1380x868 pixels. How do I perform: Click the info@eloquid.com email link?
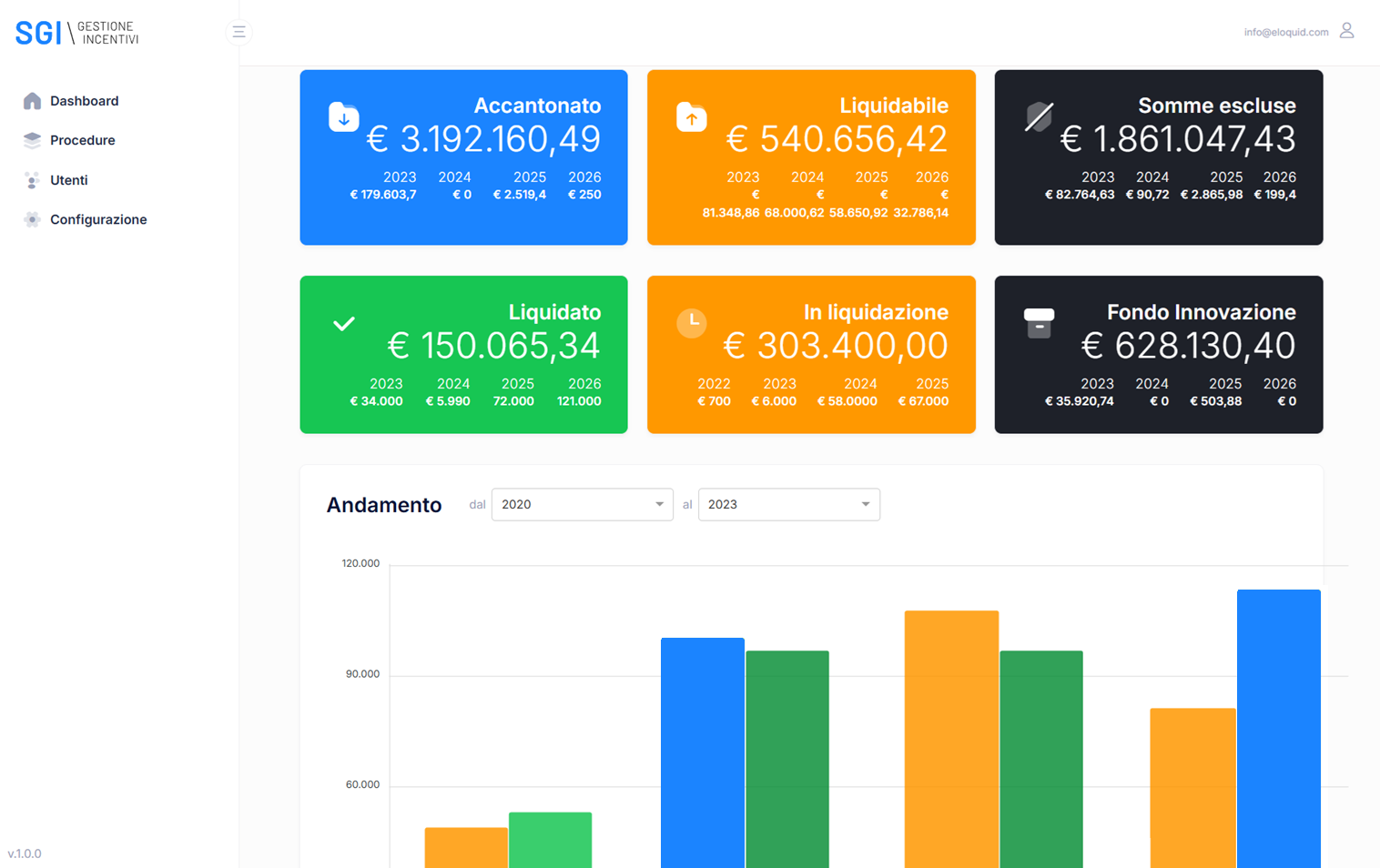tap(1286, 30)
